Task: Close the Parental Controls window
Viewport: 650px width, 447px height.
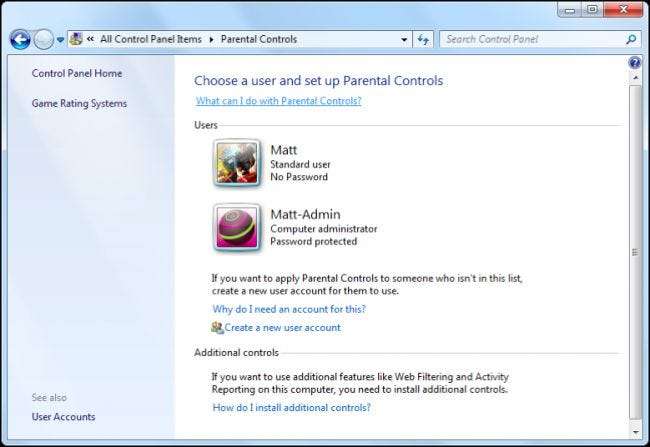Action: tap(623, 10)
